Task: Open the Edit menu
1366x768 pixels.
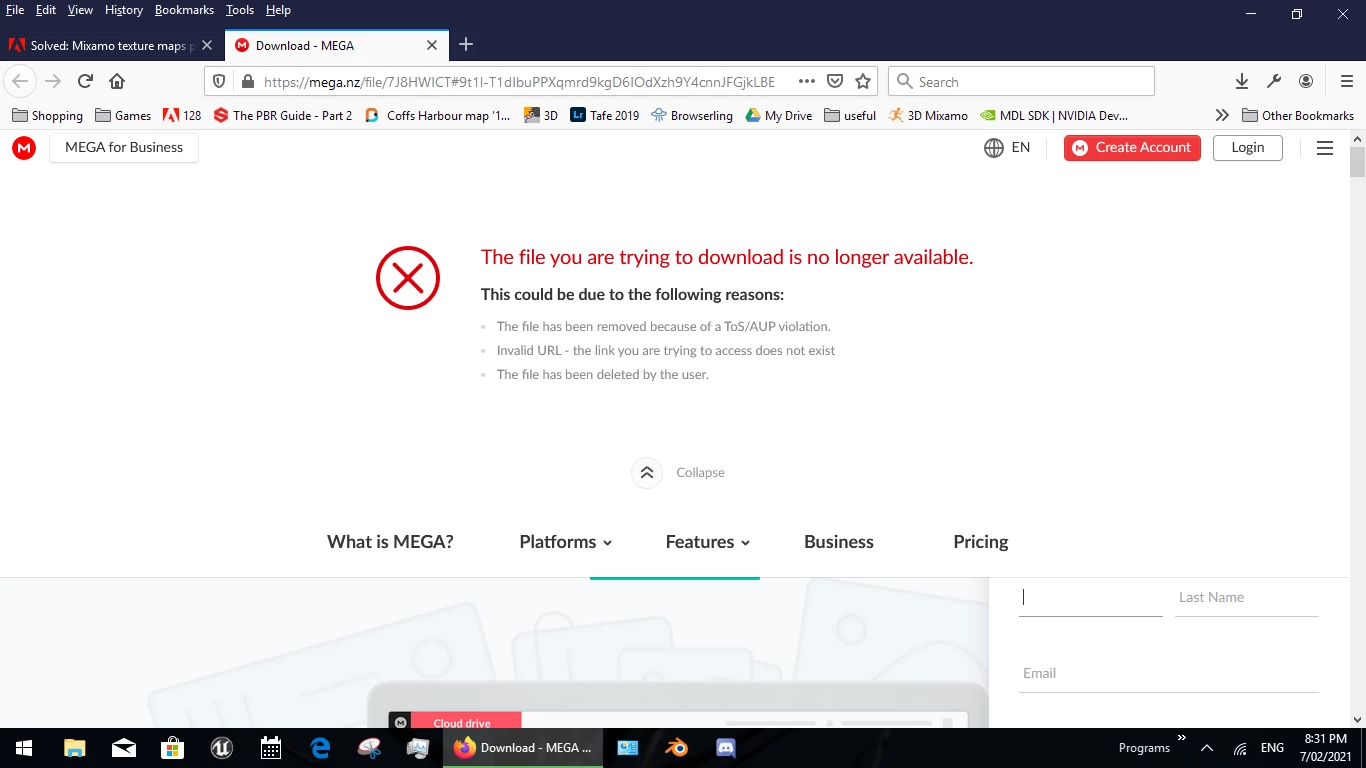Action: click(46, 10)
